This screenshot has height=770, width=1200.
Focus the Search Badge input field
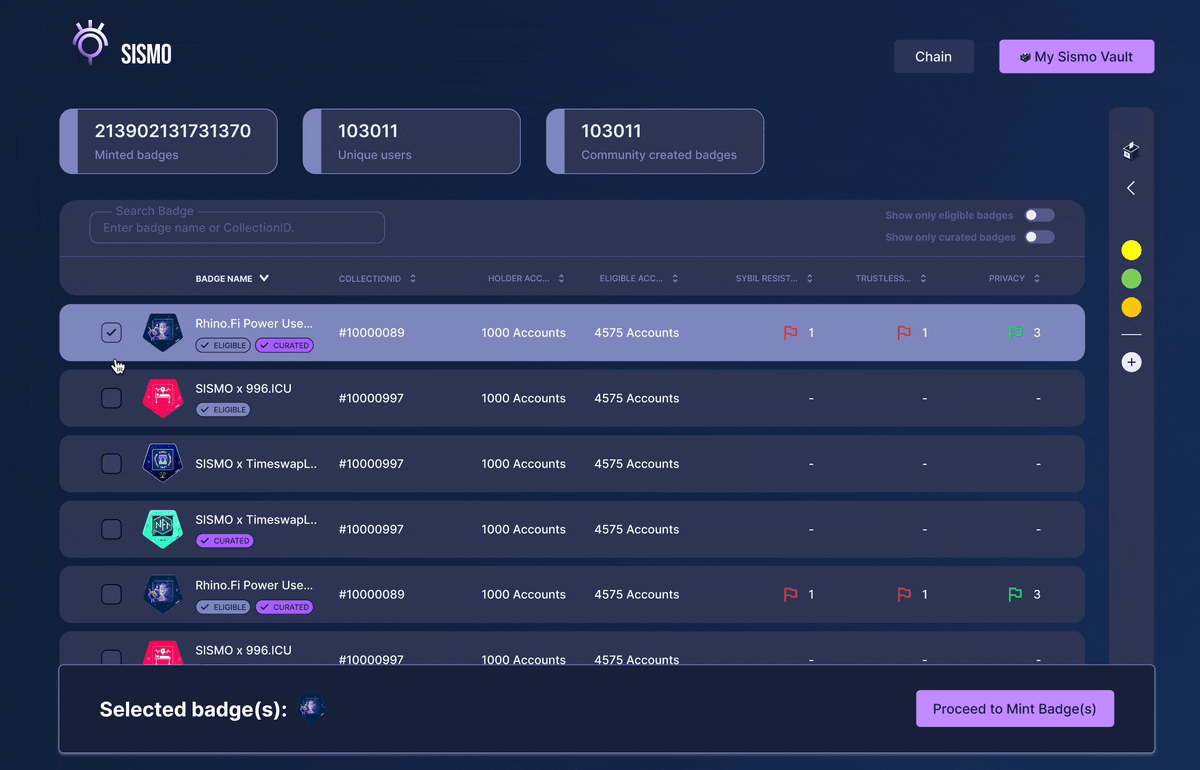[237, 227]
